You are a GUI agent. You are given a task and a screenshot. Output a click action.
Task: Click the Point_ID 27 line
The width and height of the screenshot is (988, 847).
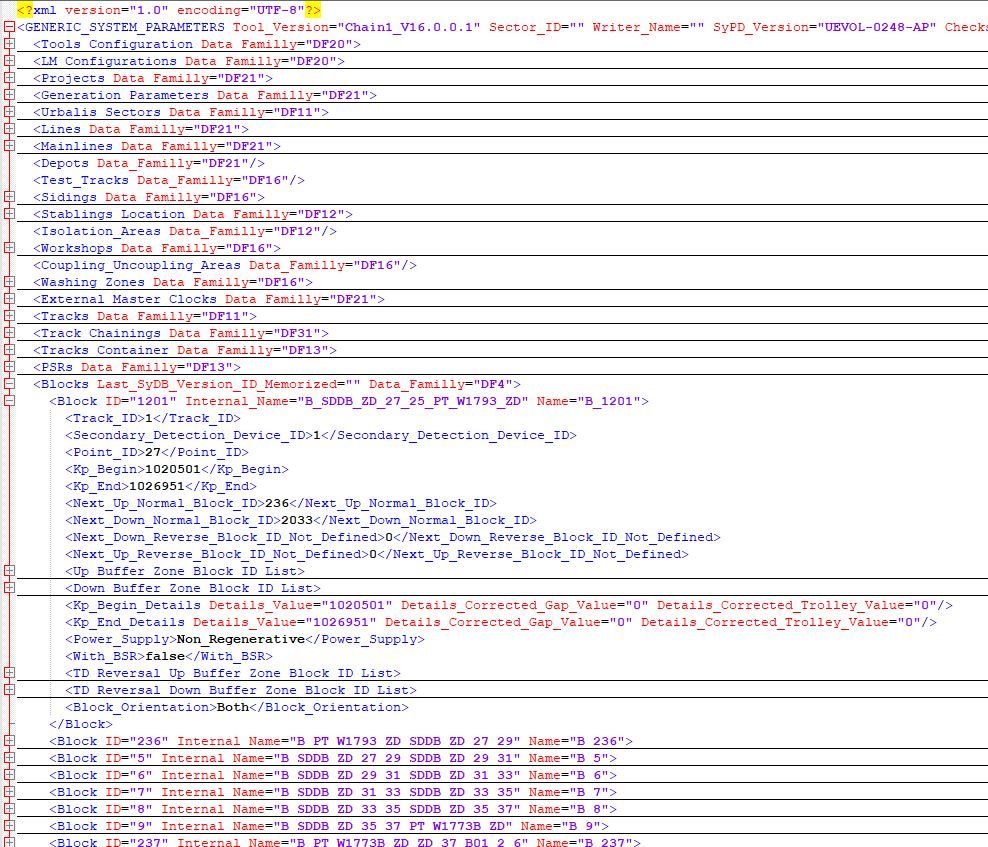point(157,452)
